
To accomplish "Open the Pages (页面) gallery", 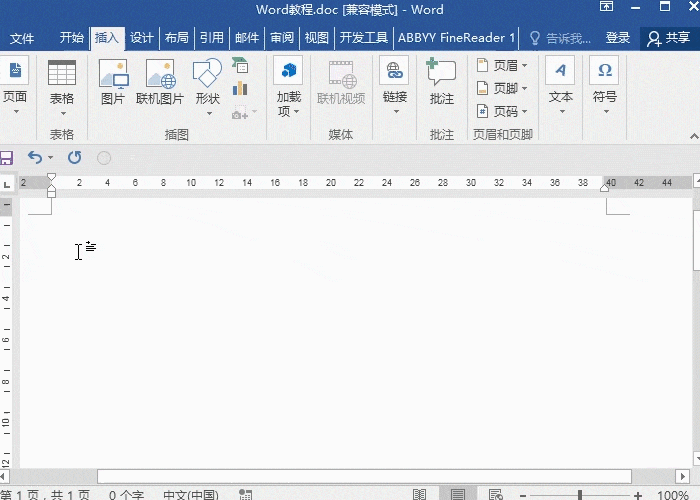I will (15, 85).
